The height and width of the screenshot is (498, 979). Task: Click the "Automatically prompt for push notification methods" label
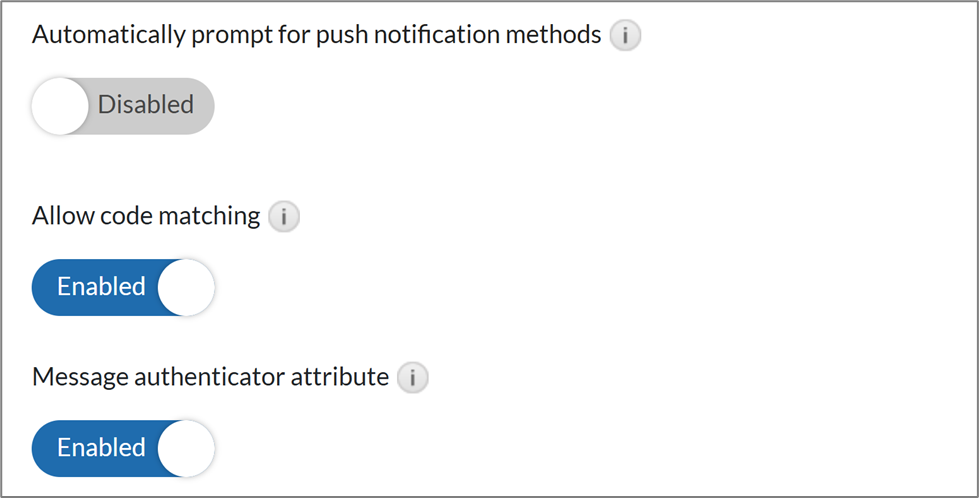(316, 36)
